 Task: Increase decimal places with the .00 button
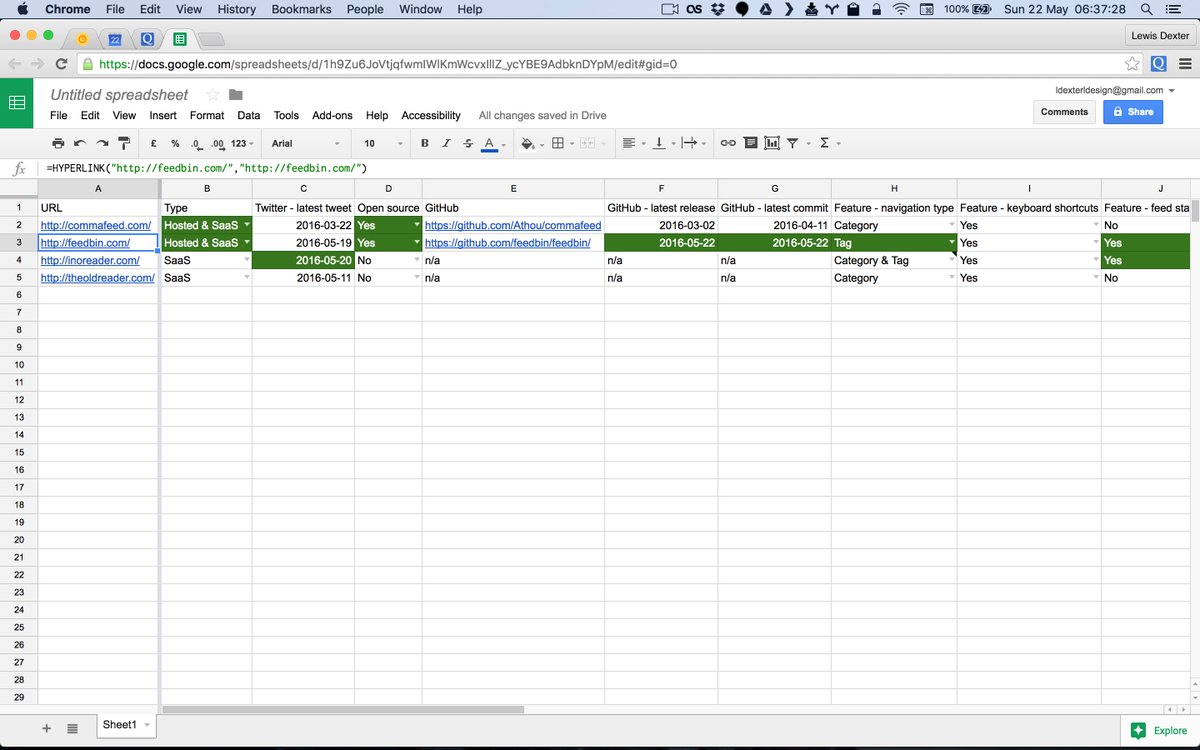217,143
